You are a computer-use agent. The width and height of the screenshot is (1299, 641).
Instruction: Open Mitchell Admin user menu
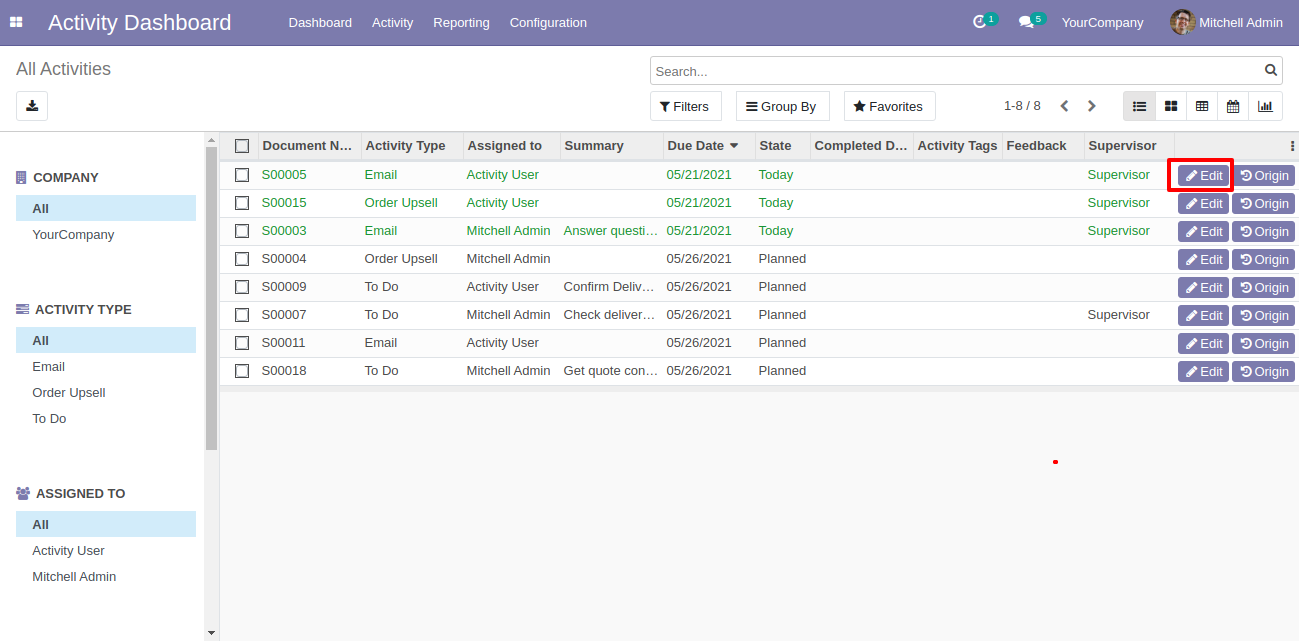pos(1227,22)
